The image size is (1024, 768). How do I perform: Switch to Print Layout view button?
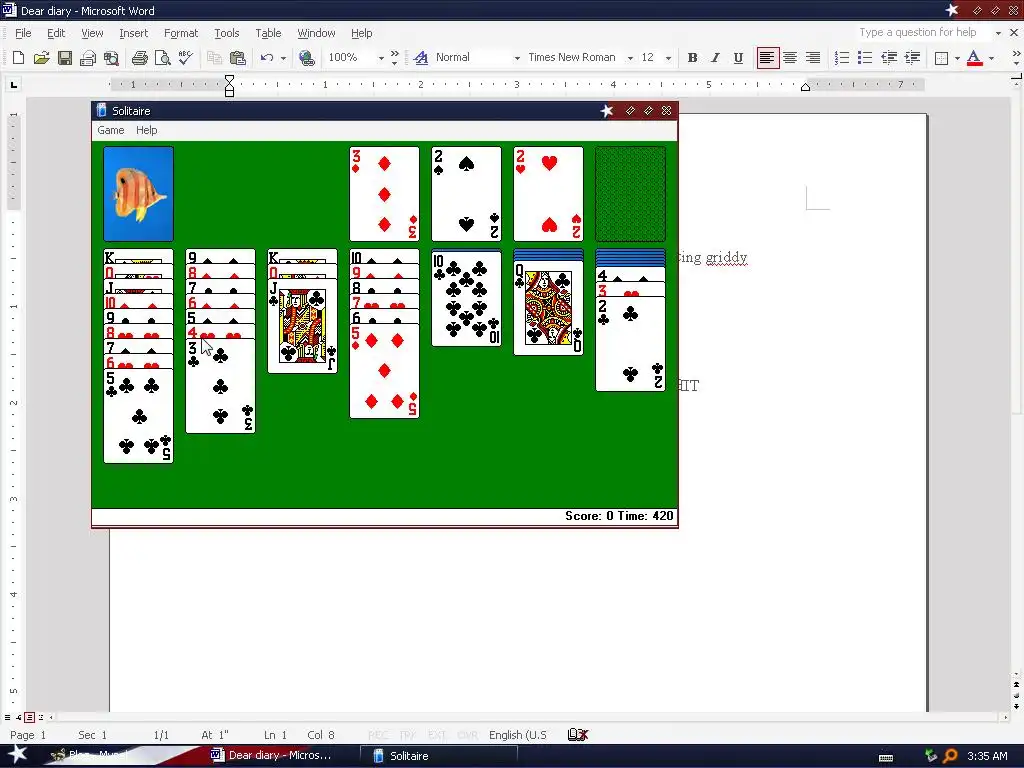[x=29, y=717]
